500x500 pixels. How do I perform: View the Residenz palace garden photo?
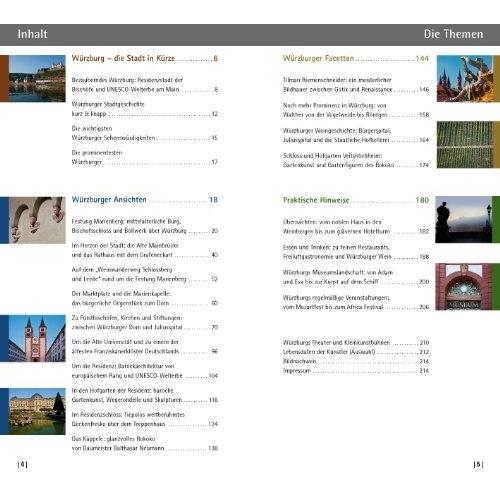click(37, 411)
